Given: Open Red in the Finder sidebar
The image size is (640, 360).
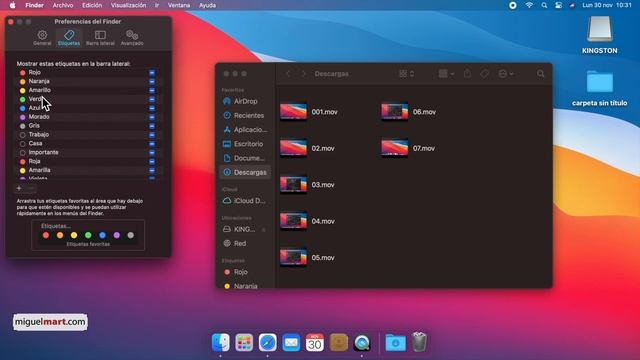Looking at the screenshot, I should [245, 244].
